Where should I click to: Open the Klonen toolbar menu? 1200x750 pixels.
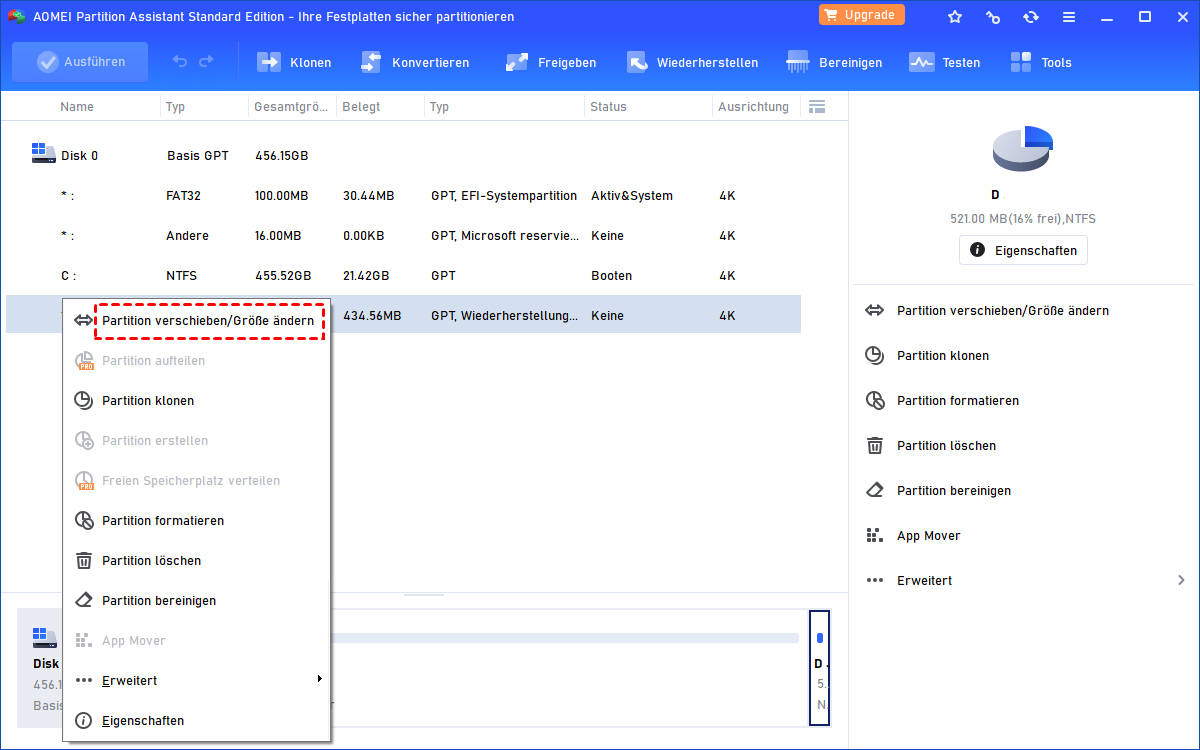click(x=294, y=62)
